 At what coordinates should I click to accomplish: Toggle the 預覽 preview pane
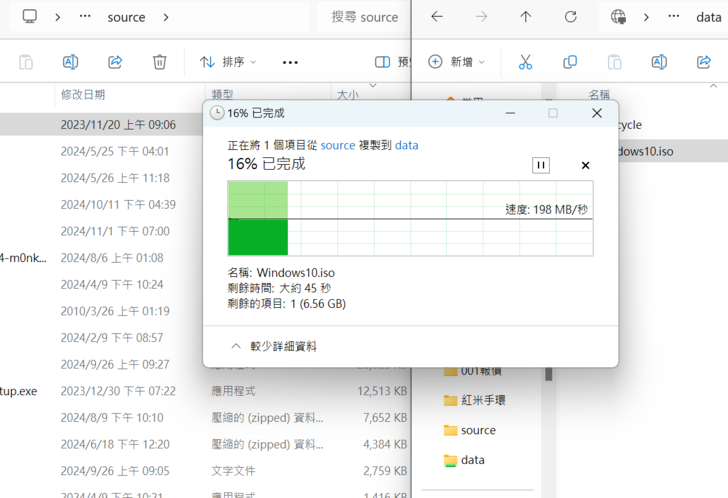[392, 62]
